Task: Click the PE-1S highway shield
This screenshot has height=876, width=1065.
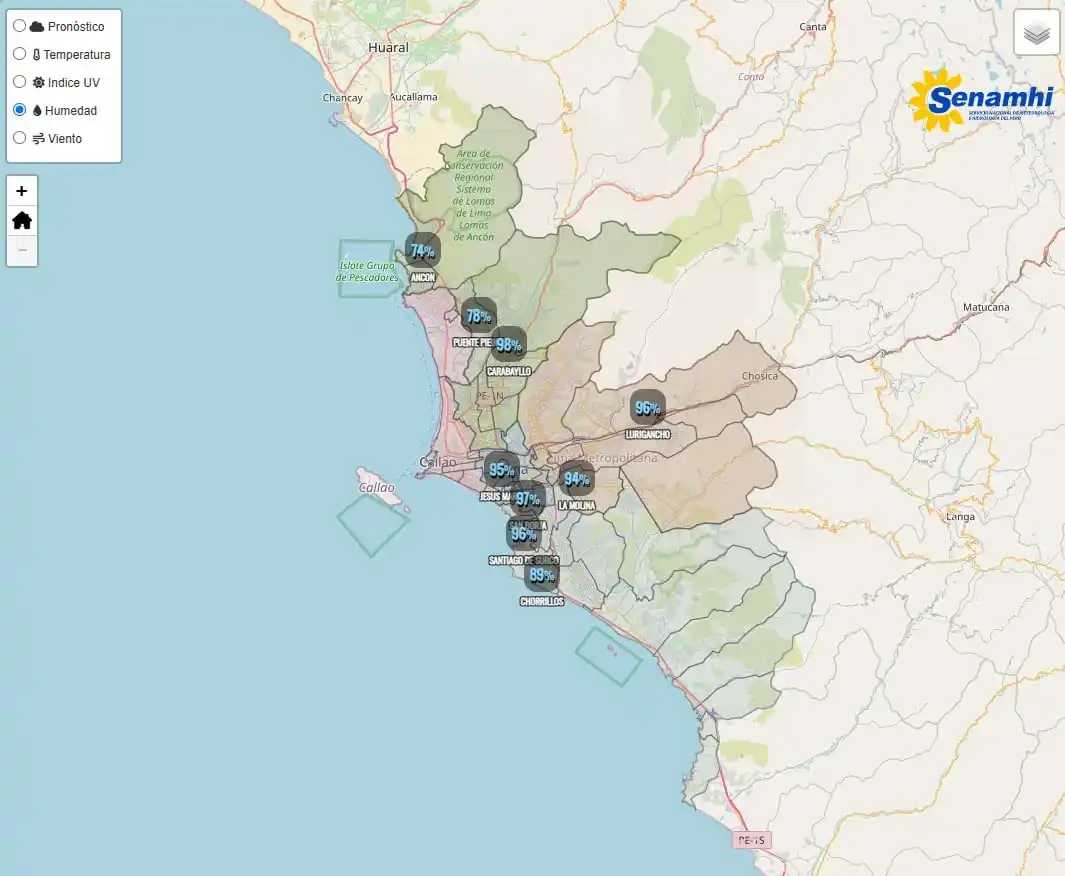Action: [x=752, y=840]
